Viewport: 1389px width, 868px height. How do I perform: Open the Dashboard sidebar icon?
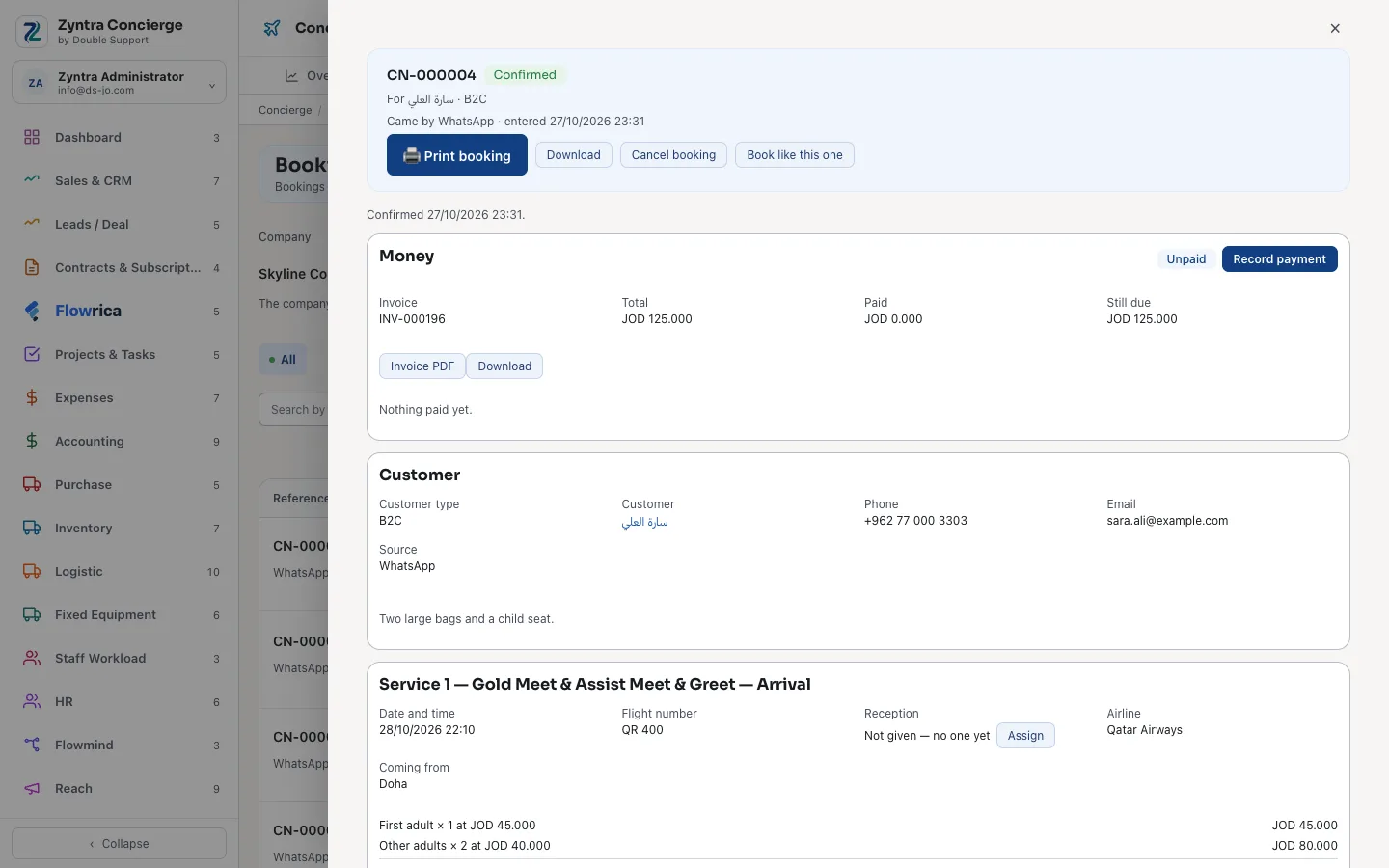[x=32, y=137]
